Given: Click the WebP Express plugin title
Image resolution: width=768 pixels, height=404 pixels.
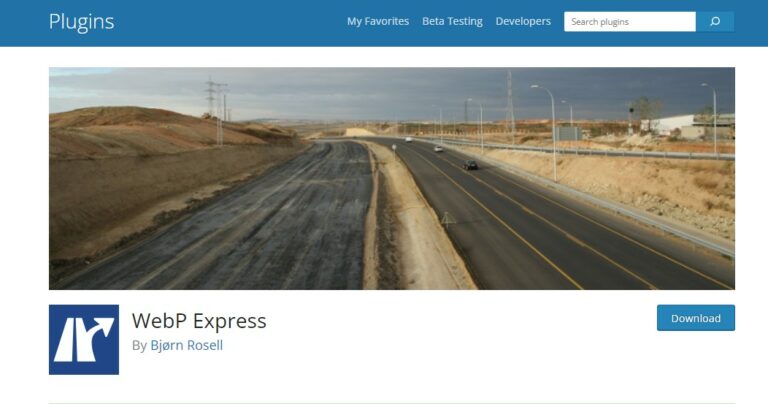Looking at the screenshot, I should click(x=199, y=321).
